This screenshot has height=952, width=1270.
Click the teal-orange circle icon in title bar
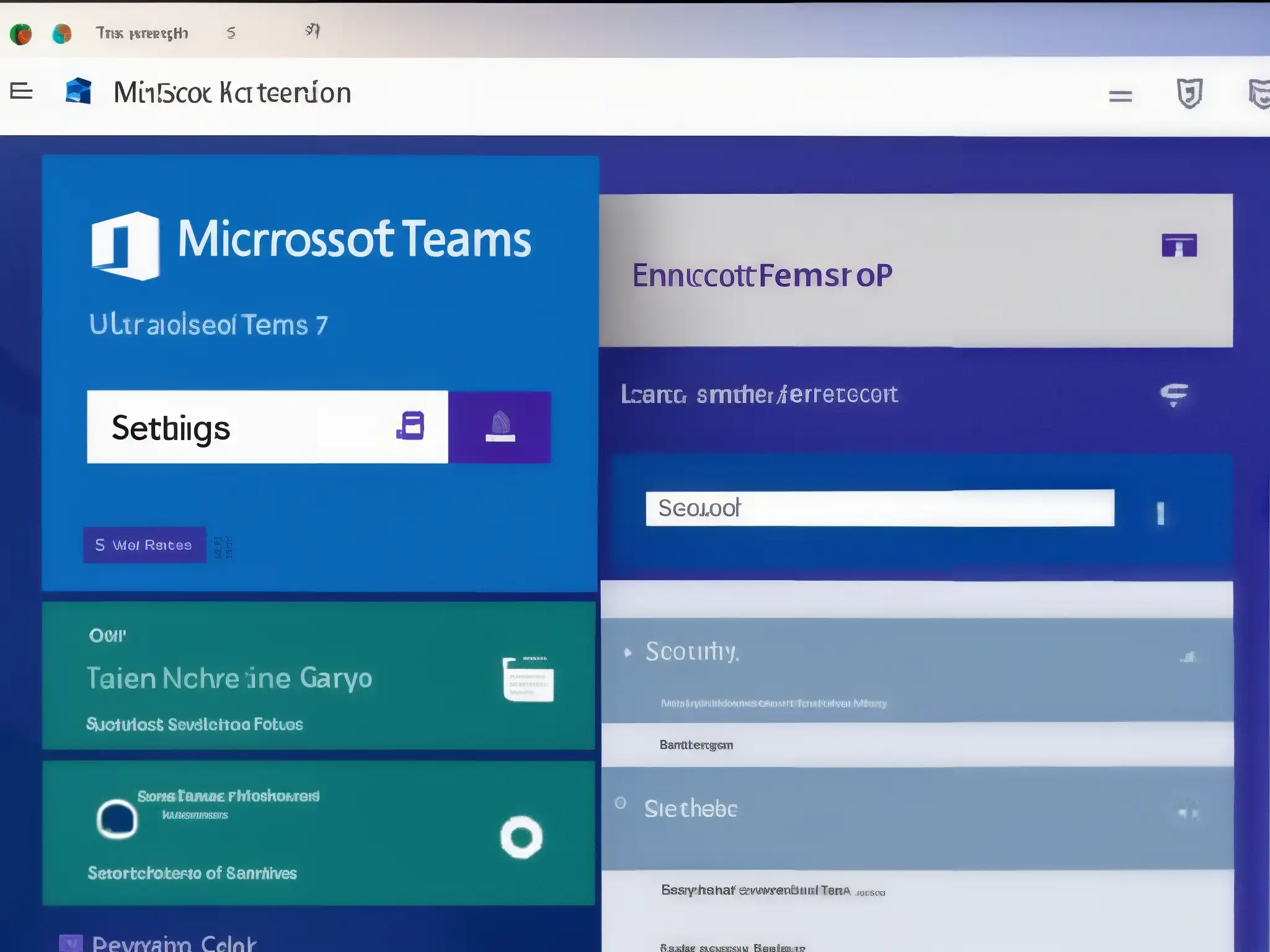[x=62, y=33]
